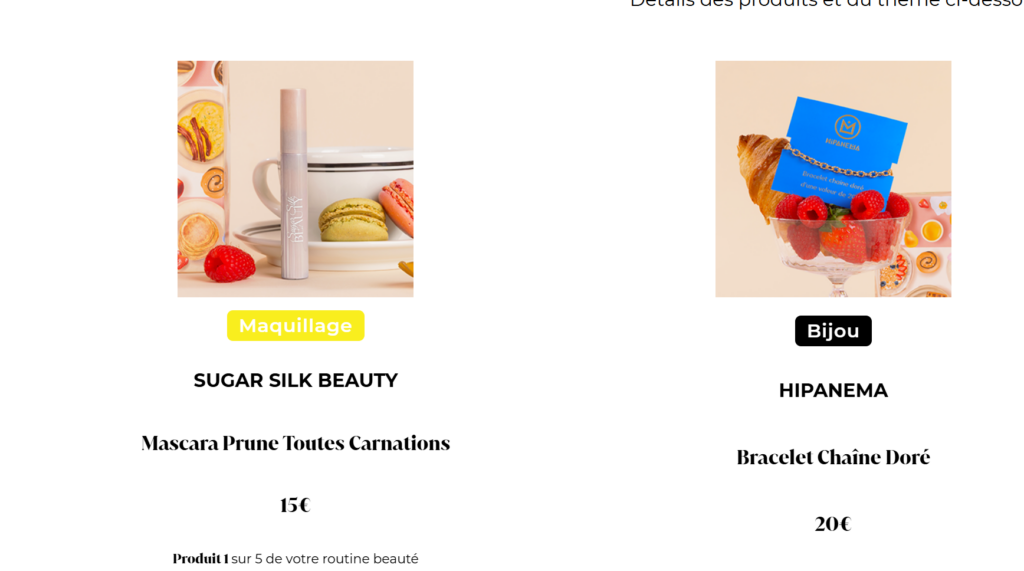Click the raspberry beside the mascara
Image resolution: width=1024 pixels, height=571 pixels.
tap(229, 263)
